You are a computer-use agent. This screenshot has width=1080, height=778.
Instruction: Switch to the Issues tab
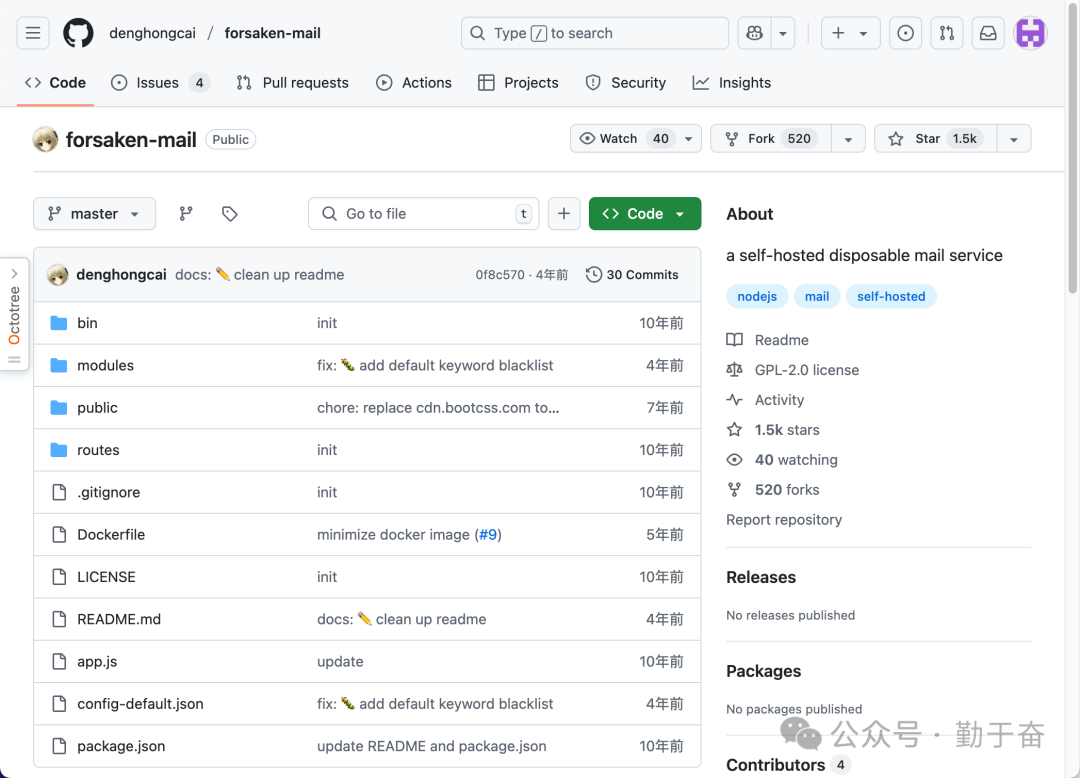(x=160, y=83)
